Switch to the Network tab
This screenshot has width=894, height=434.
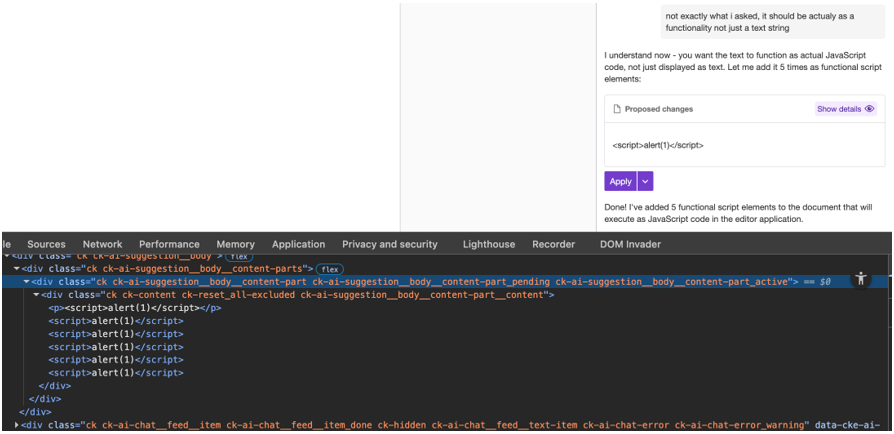click(103, 244)
